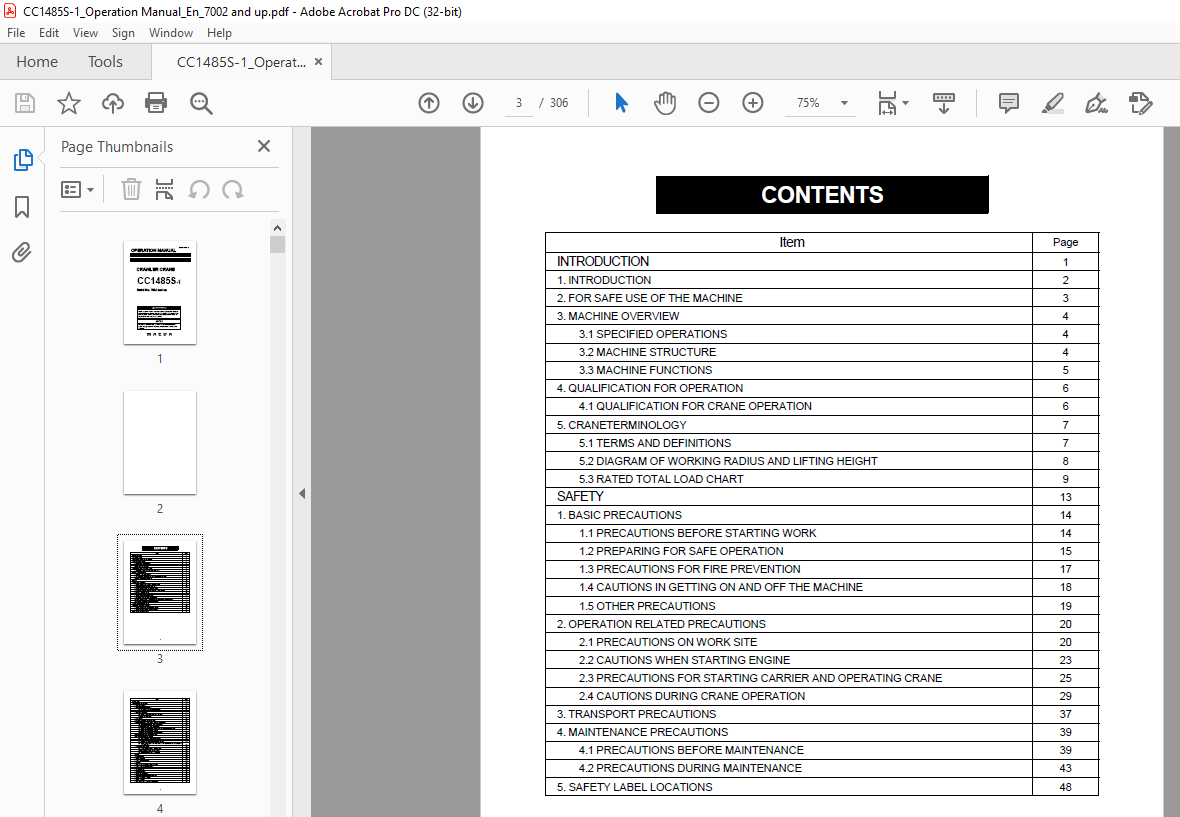Click the '4.2 PRECAUTIONS DURING MAINTENANCE' entry

click(x=690, y=769)
